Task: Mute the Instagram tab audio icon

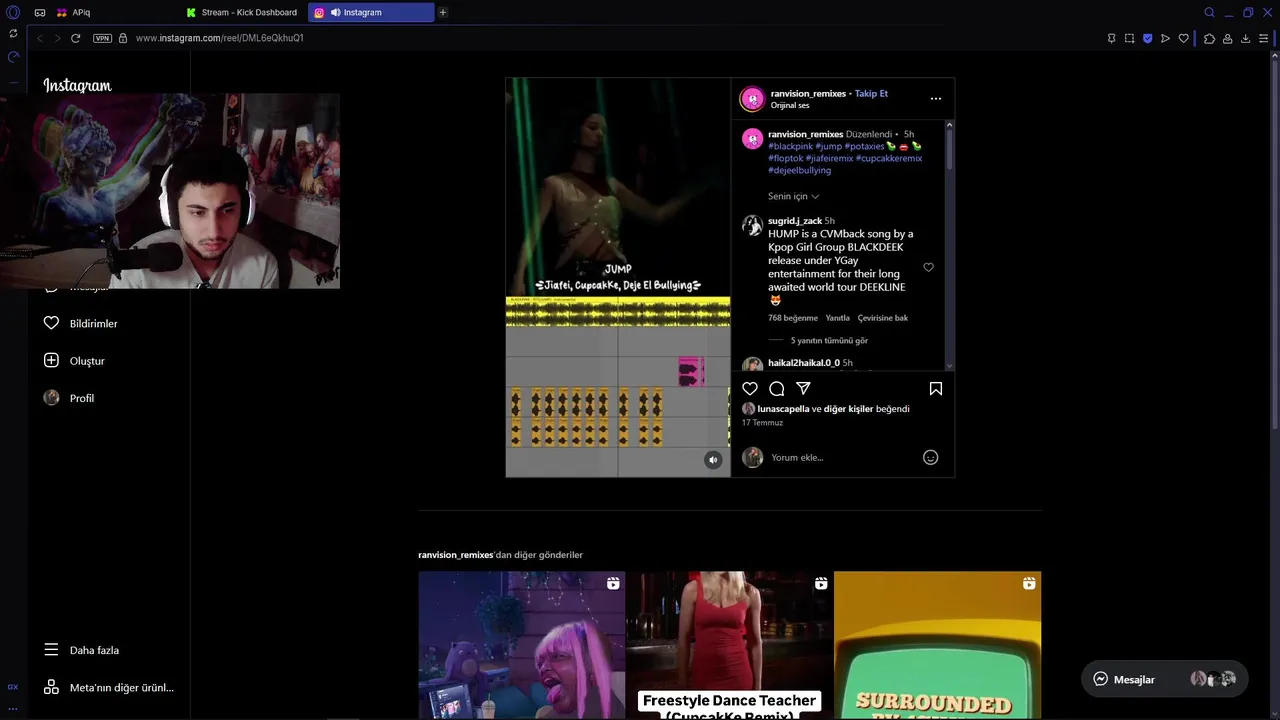Action: click(335, 12)
